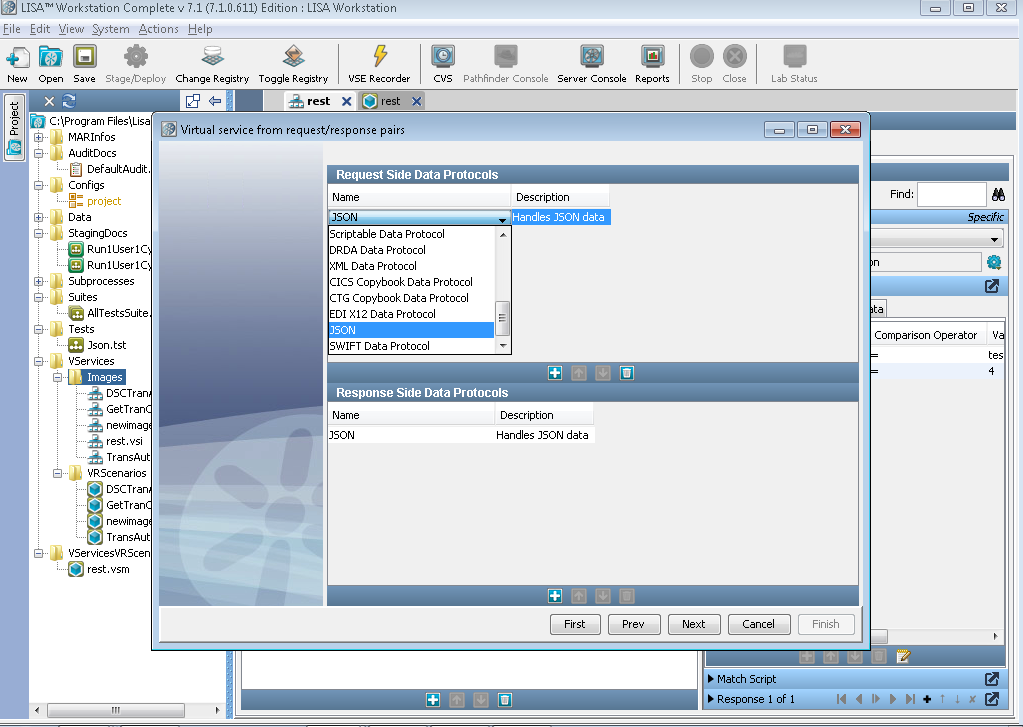Select Scriptable Data Protocol from list
Viewport: 1023px width, 727px height.
(x=411, y=234)
